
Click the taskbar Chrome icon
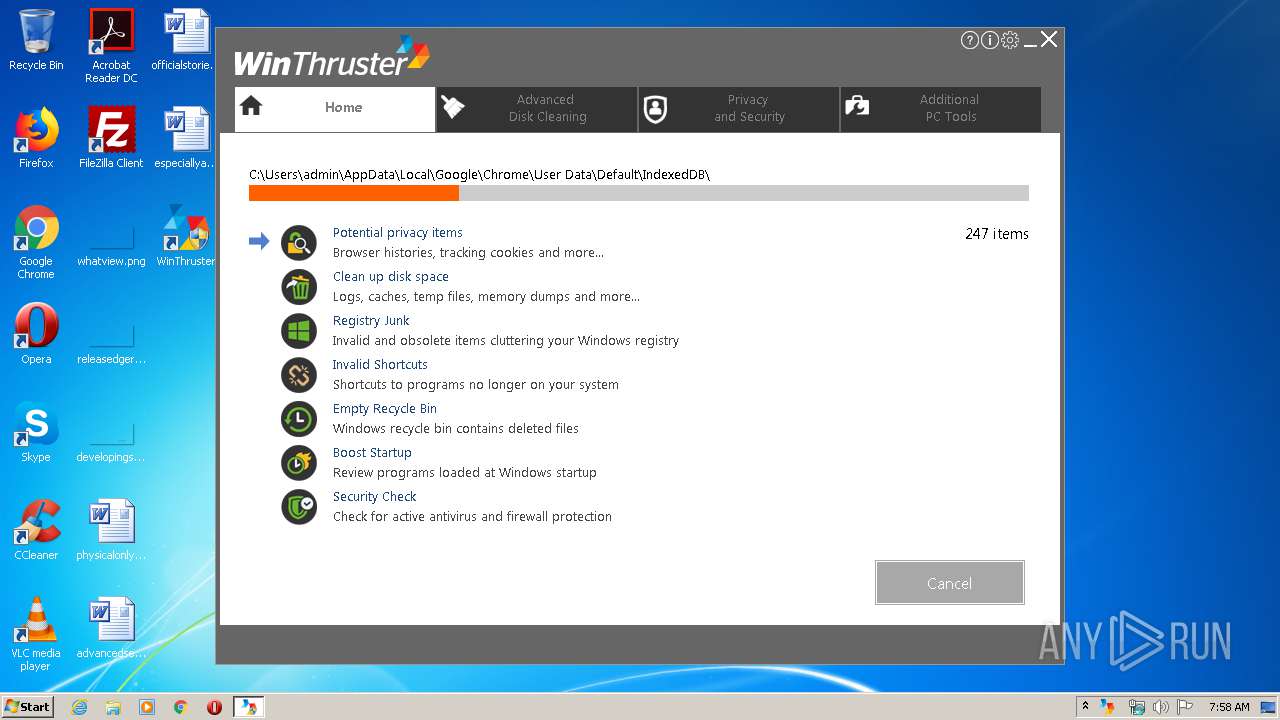click(x=181, y=707)
